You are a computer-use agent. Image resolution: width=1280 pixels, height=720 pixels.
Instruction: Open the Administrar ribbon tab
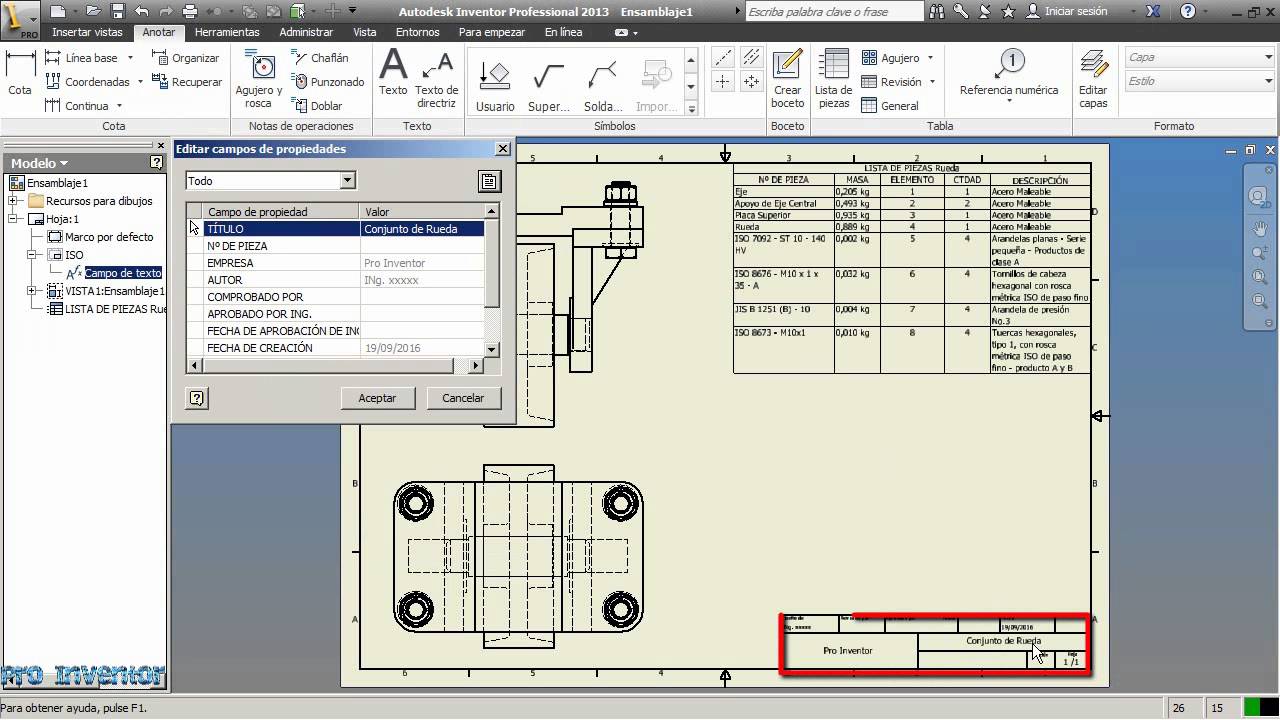tap(306, 32)
